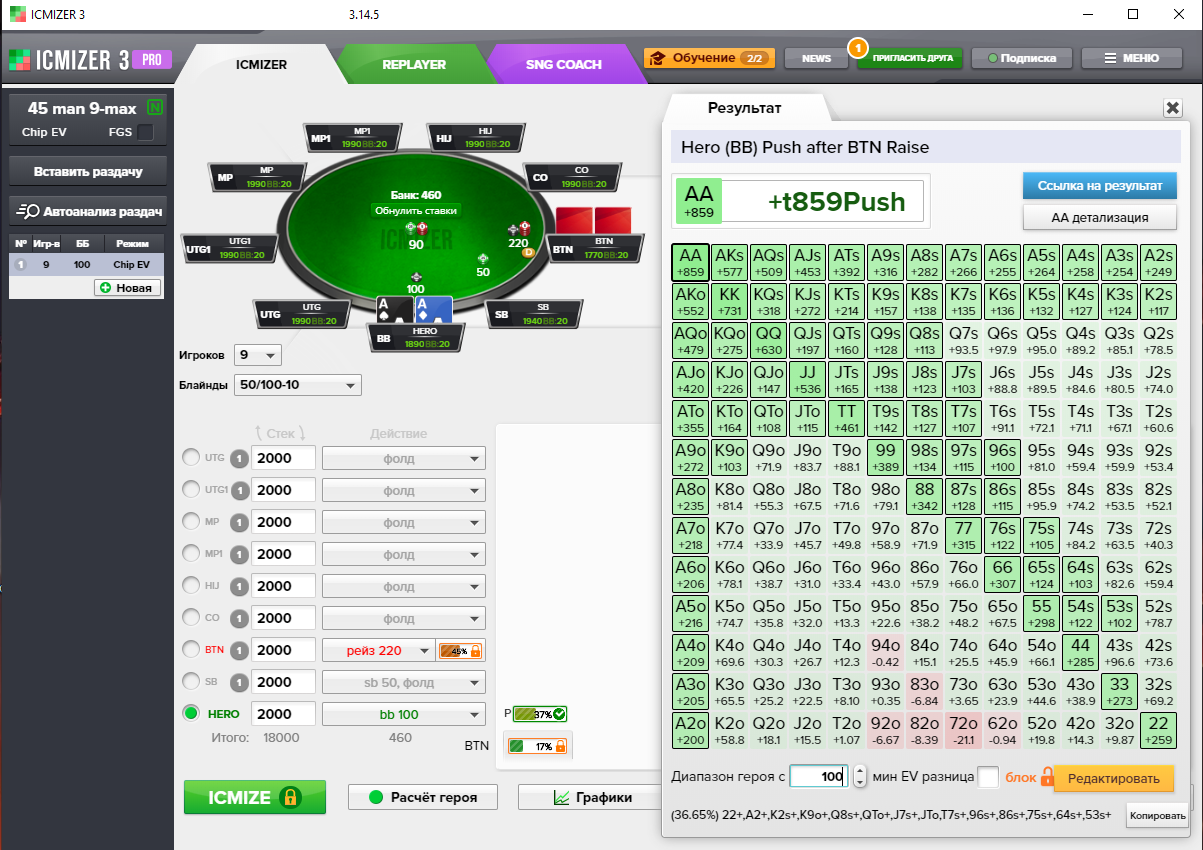Select the CO radio button
The image size is (1203, 850).
(x=190, y=618)
